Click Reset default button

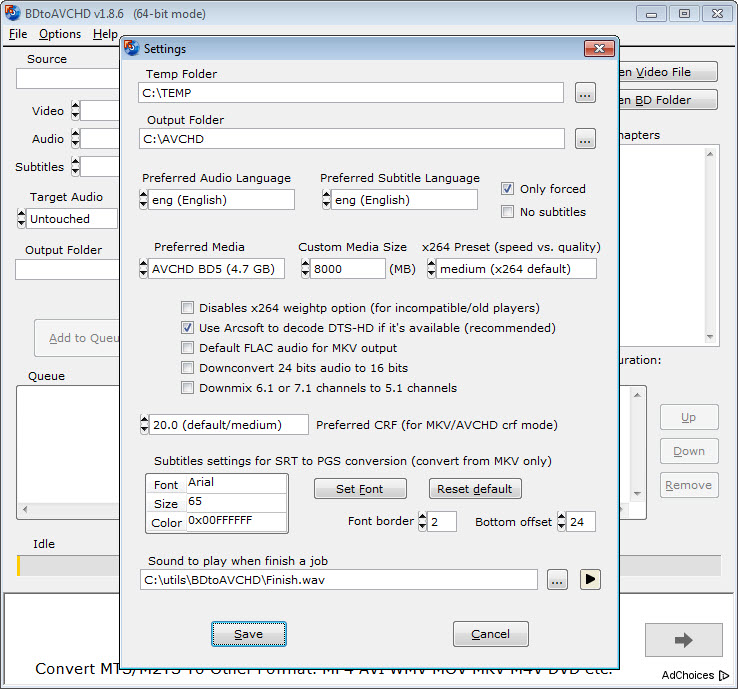475,489
